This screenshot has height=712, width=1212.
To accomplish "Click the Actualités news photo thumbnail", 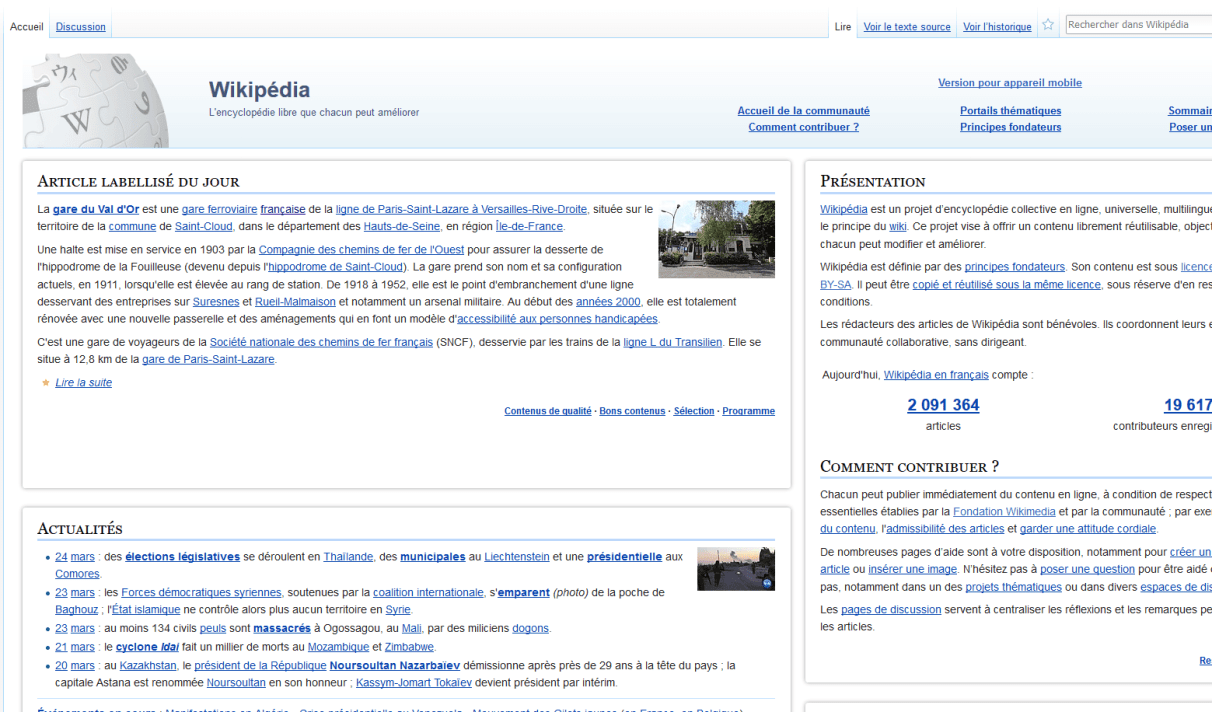I will click(x=736, y=568).
